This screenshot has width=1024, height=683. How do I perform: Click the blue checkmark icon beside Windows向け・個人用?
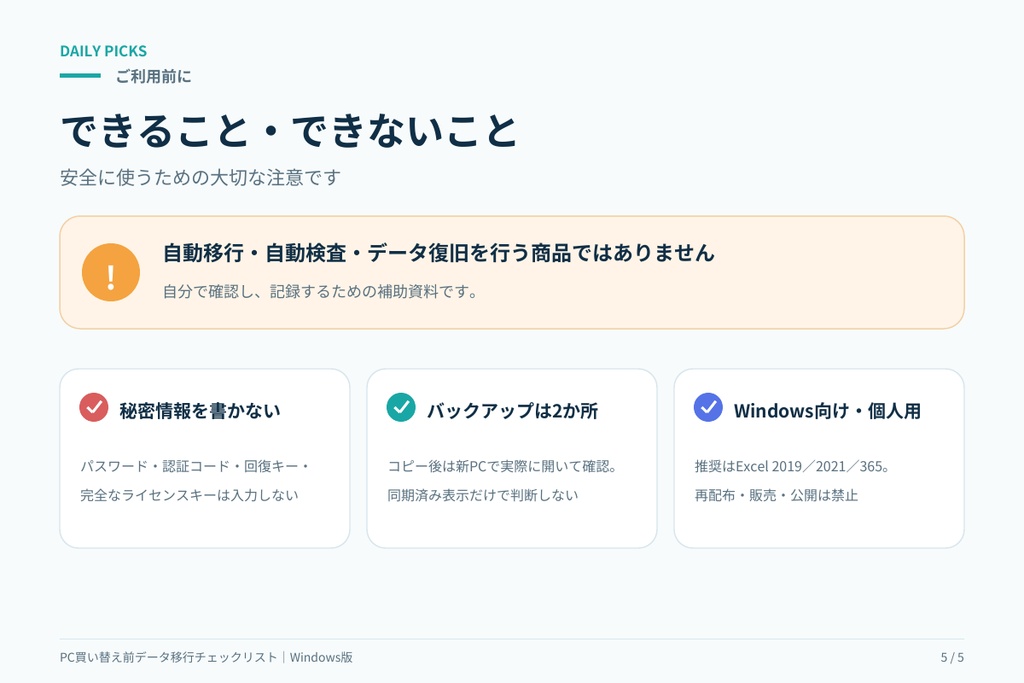708,407
